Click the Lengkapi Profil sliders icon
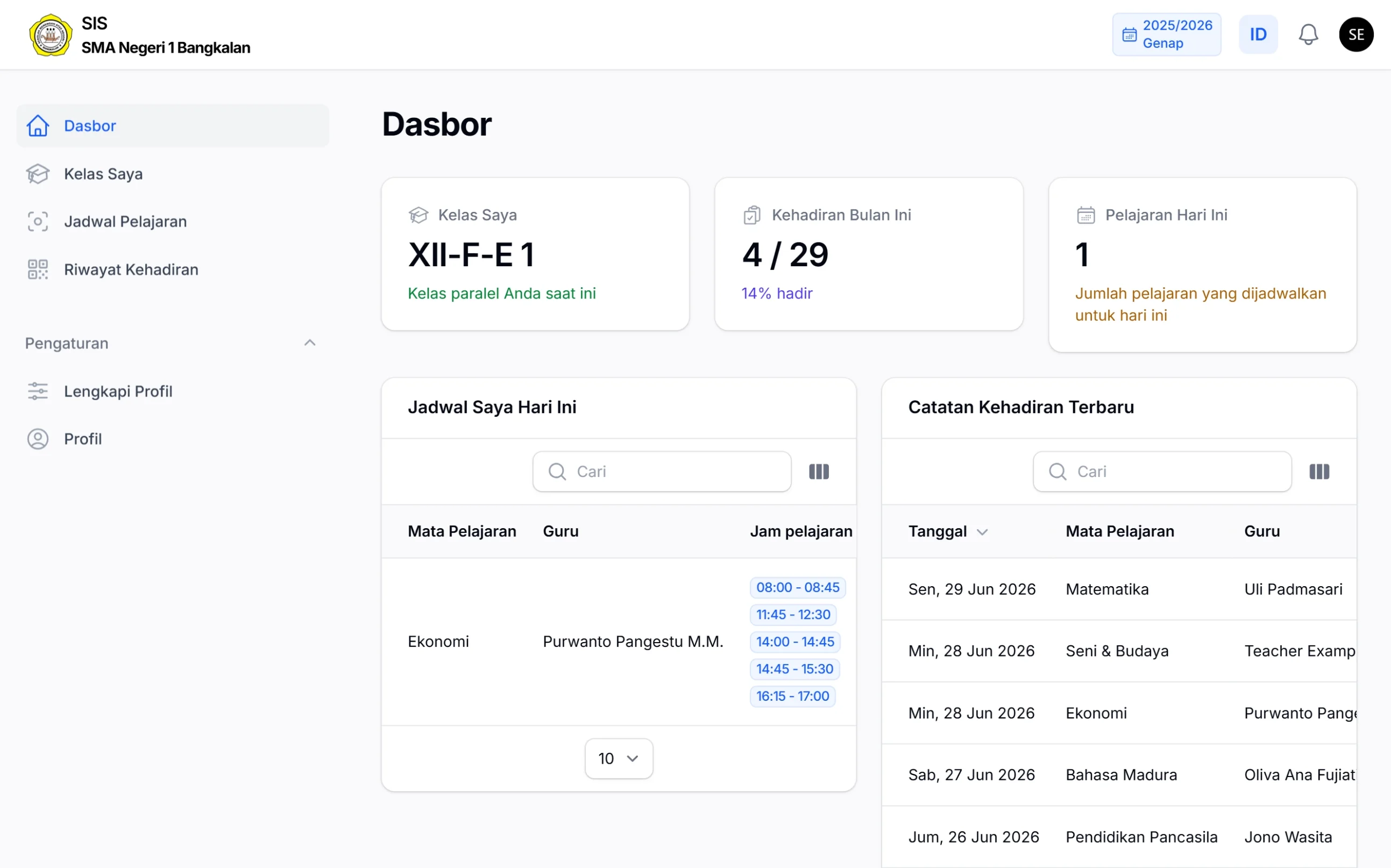 [x=38, y=391]
